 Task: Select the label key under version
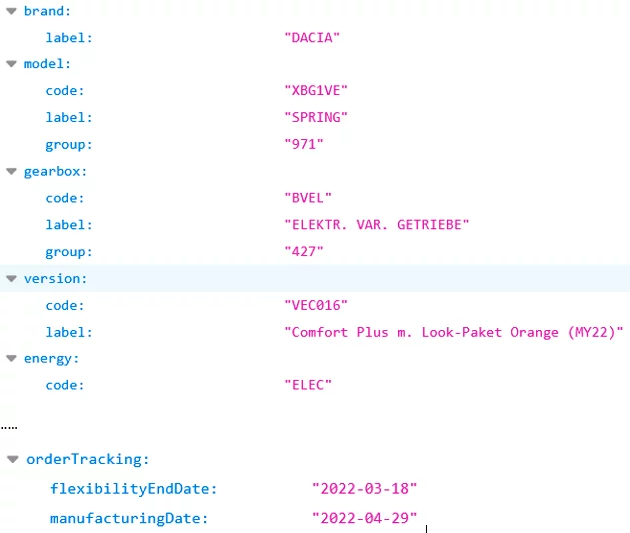coord(69,332)
